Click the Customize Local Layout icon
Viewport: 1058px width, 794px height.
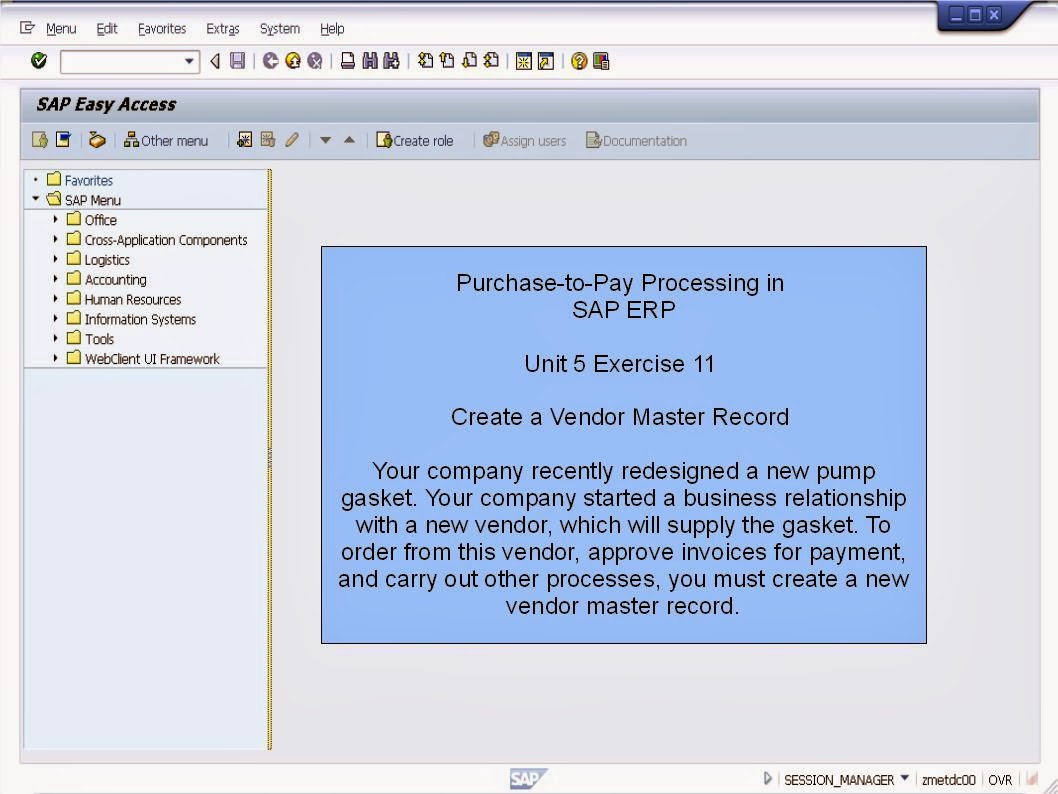pyautogui.click(x=601, y=61)
